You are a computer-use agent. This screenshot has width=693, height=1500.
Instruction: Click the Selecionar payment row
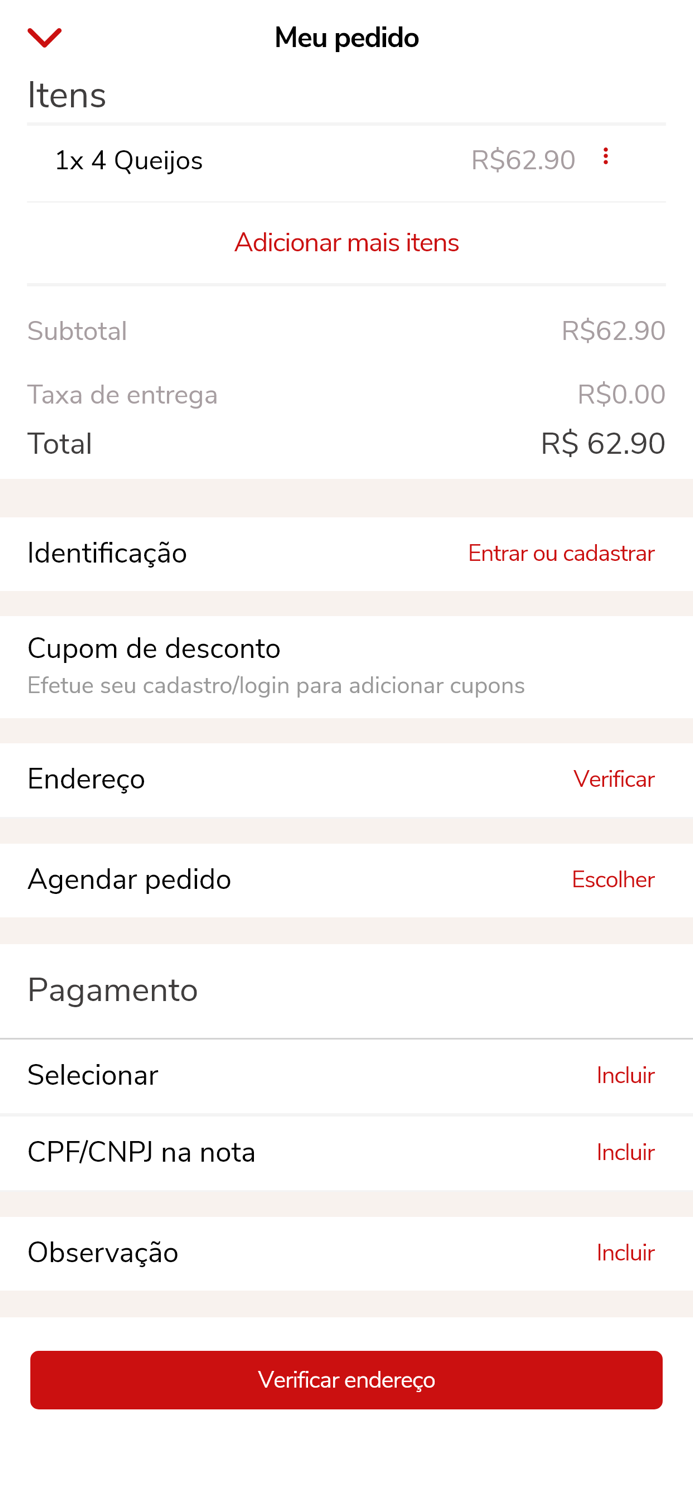93,1076
